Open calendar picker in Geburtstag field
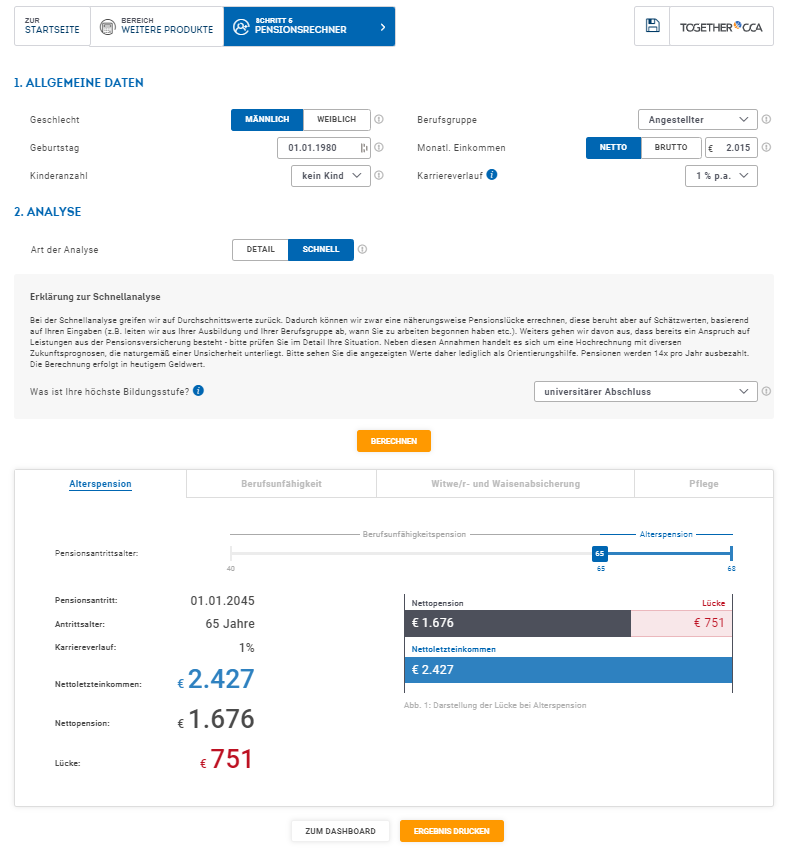 click(363, 148)
